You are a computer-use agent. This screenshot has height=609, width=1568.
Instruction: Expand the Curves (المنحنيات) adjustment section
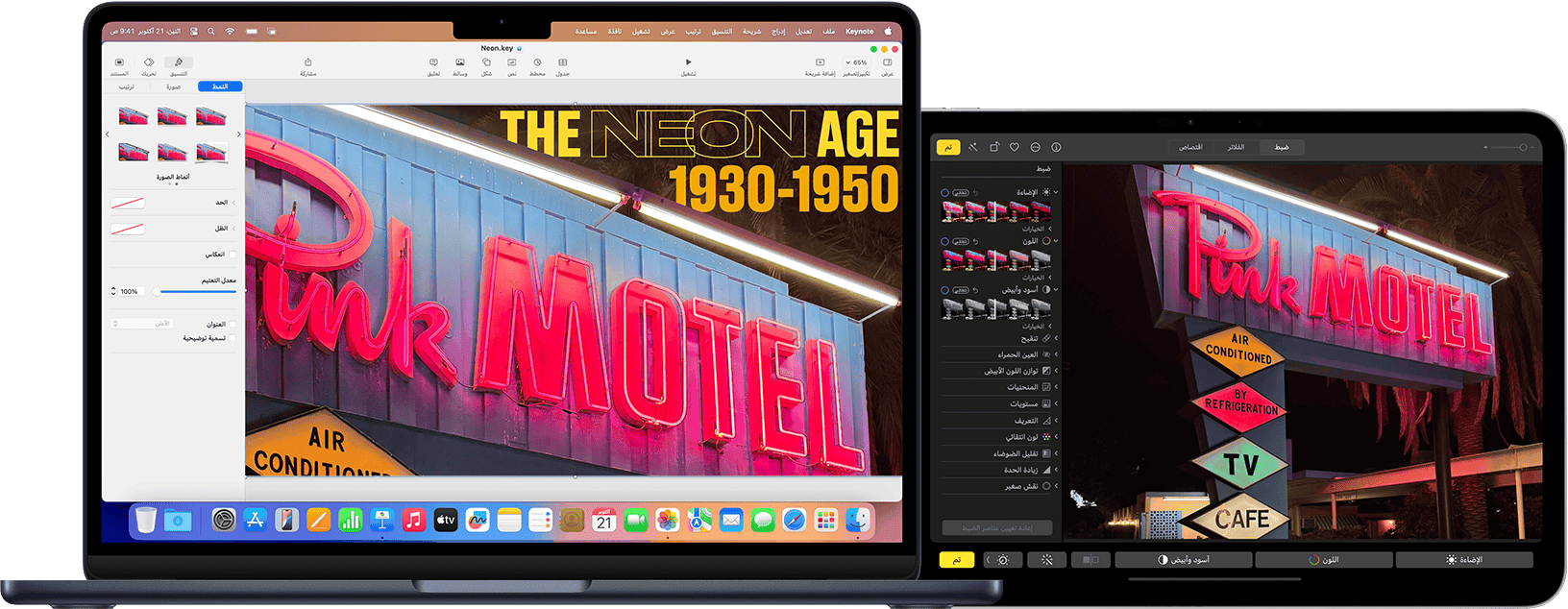(1057, 387)
